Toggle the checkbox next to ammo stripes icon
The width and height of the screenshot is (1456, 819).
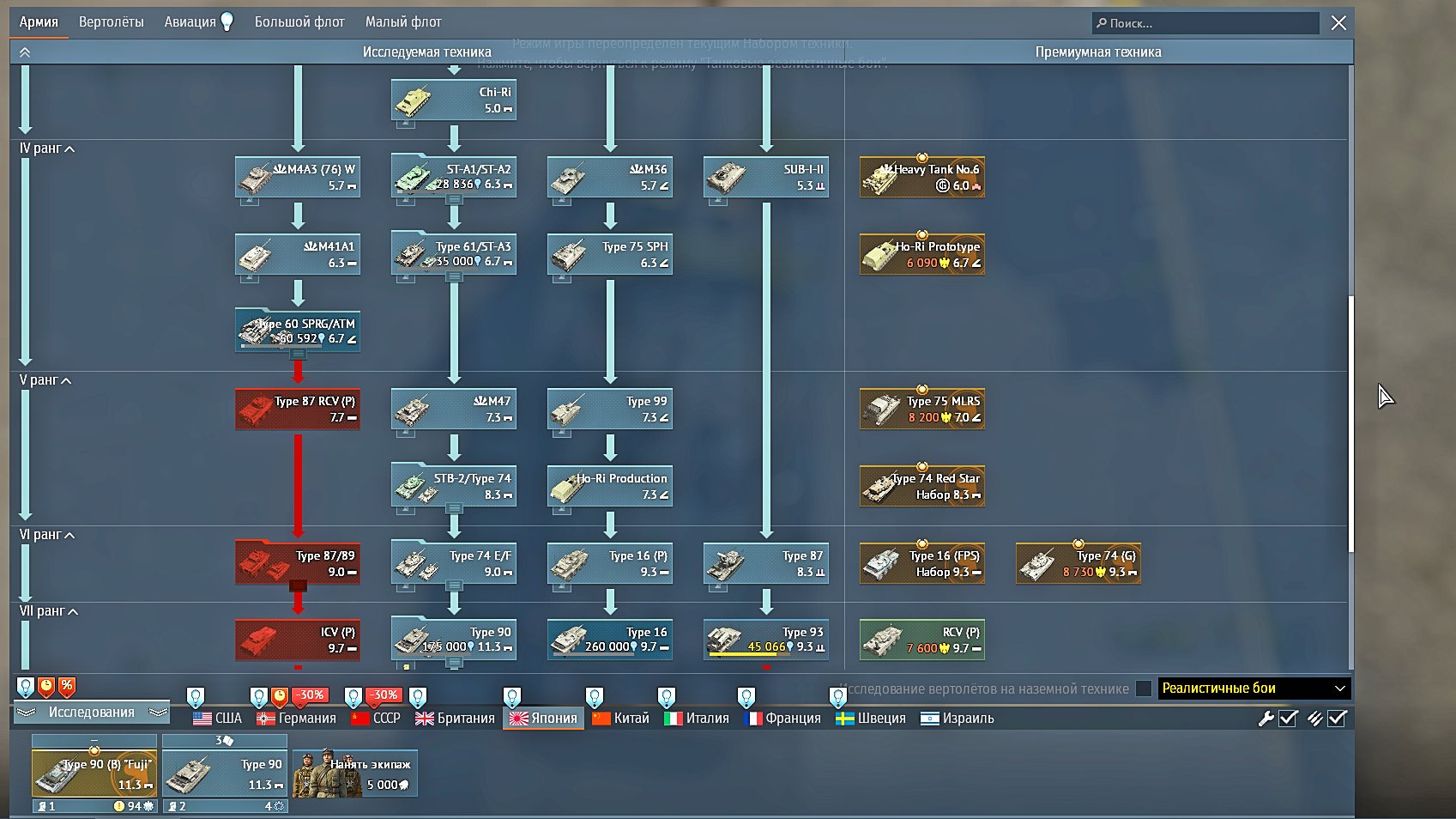[1337, 719]
